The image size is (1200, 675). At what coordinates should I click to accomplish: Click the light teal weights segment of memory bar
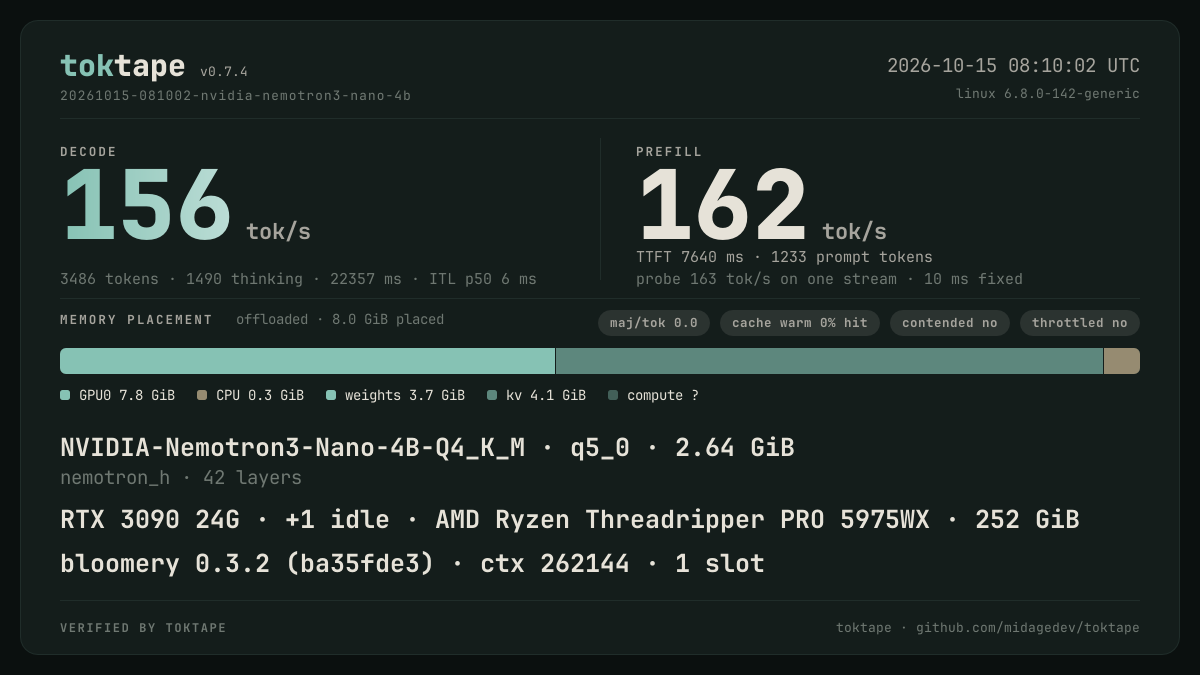pos(307,361)
